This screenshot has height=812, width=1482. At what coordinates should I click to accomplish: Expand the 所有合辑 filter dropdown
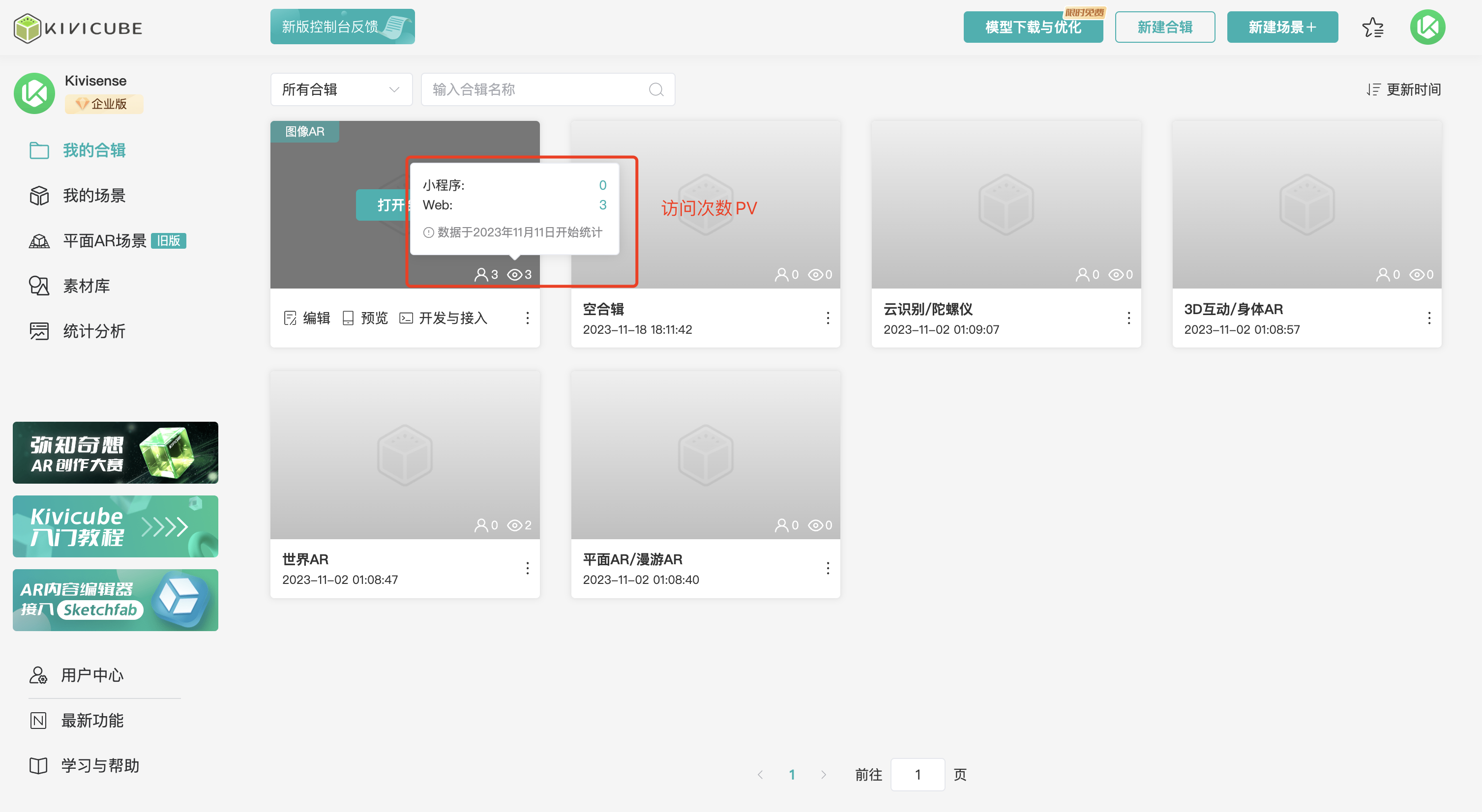(341, 90)
